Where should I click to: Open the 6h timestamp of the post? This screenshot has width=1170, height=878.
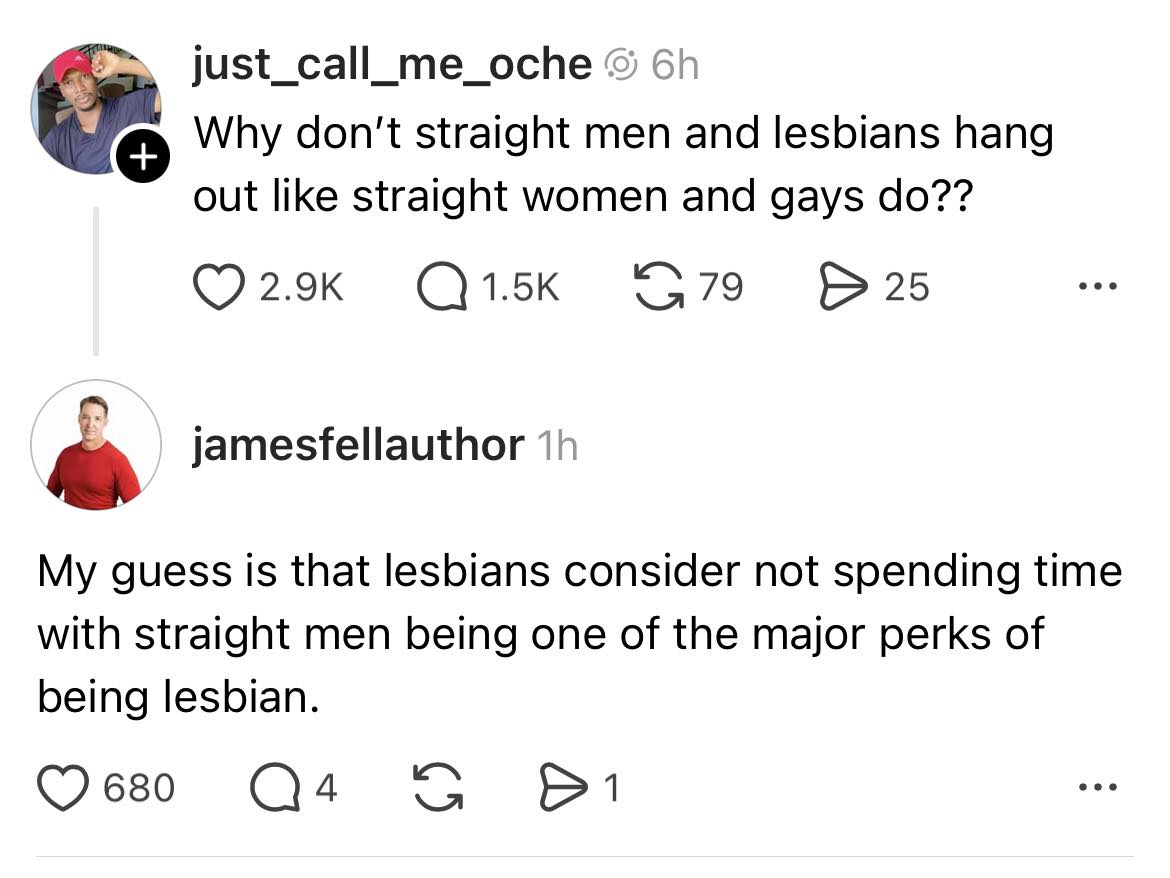[x=675, y=66]
